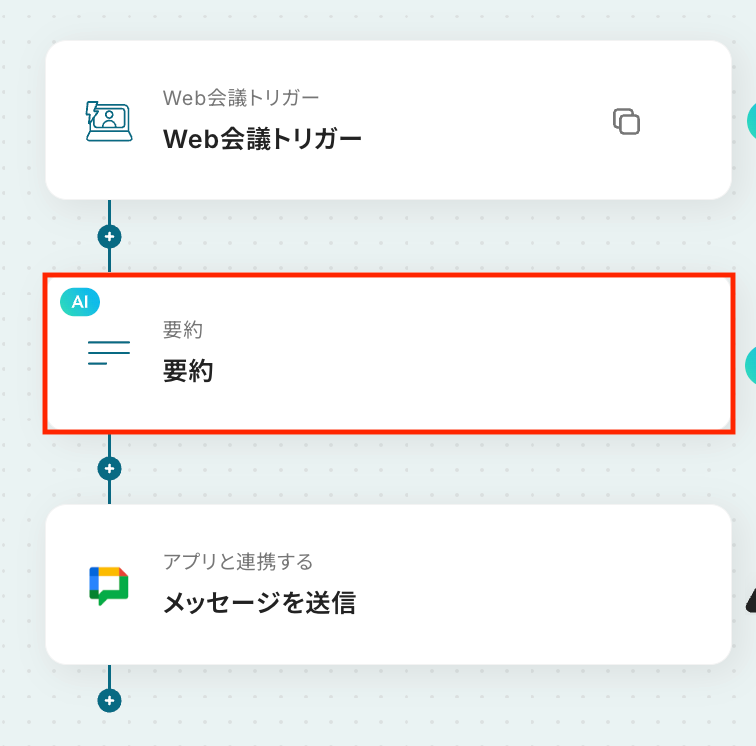The width and height of the screenshot is (756, 746).
Task: Click the bold 要約 title text
Action: pos(188,371)
